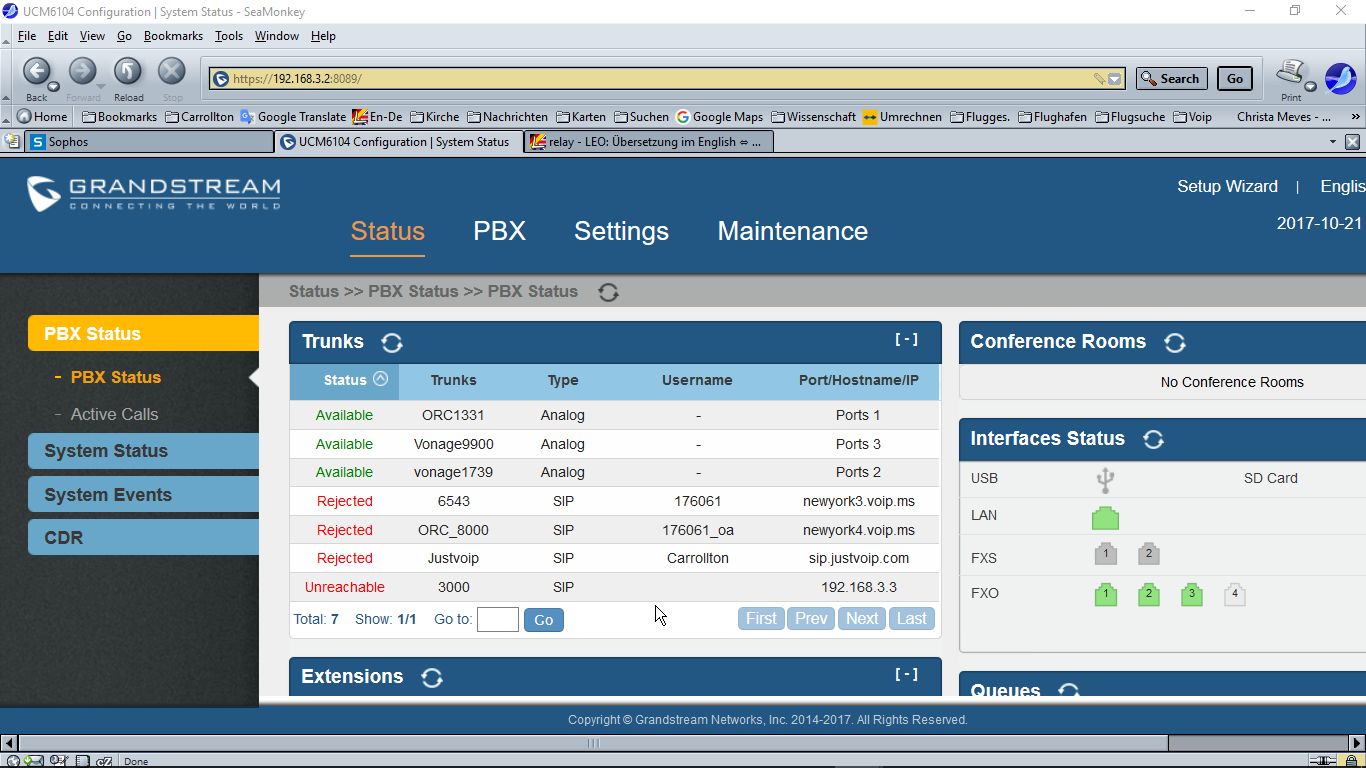Collapse the Trunks panel with [-]
Screen dimensions: 1366x768
[906, 340]
